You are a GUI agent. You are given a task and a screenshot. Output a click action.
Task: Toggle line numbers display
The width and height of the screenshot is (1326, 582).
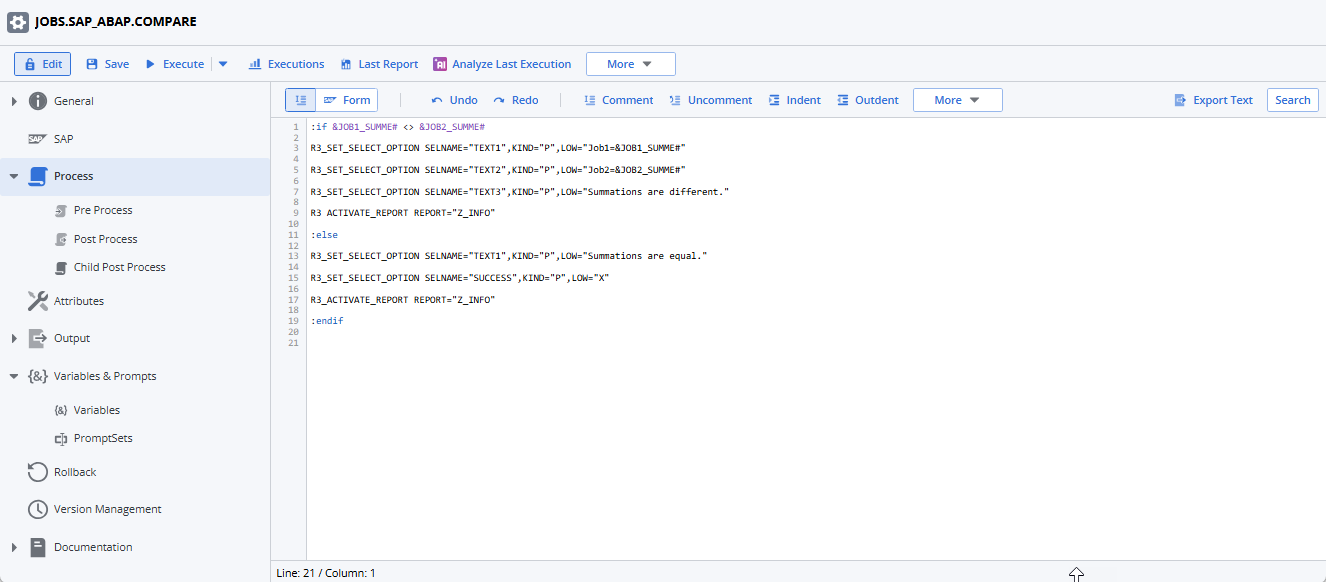coord(300,99)
